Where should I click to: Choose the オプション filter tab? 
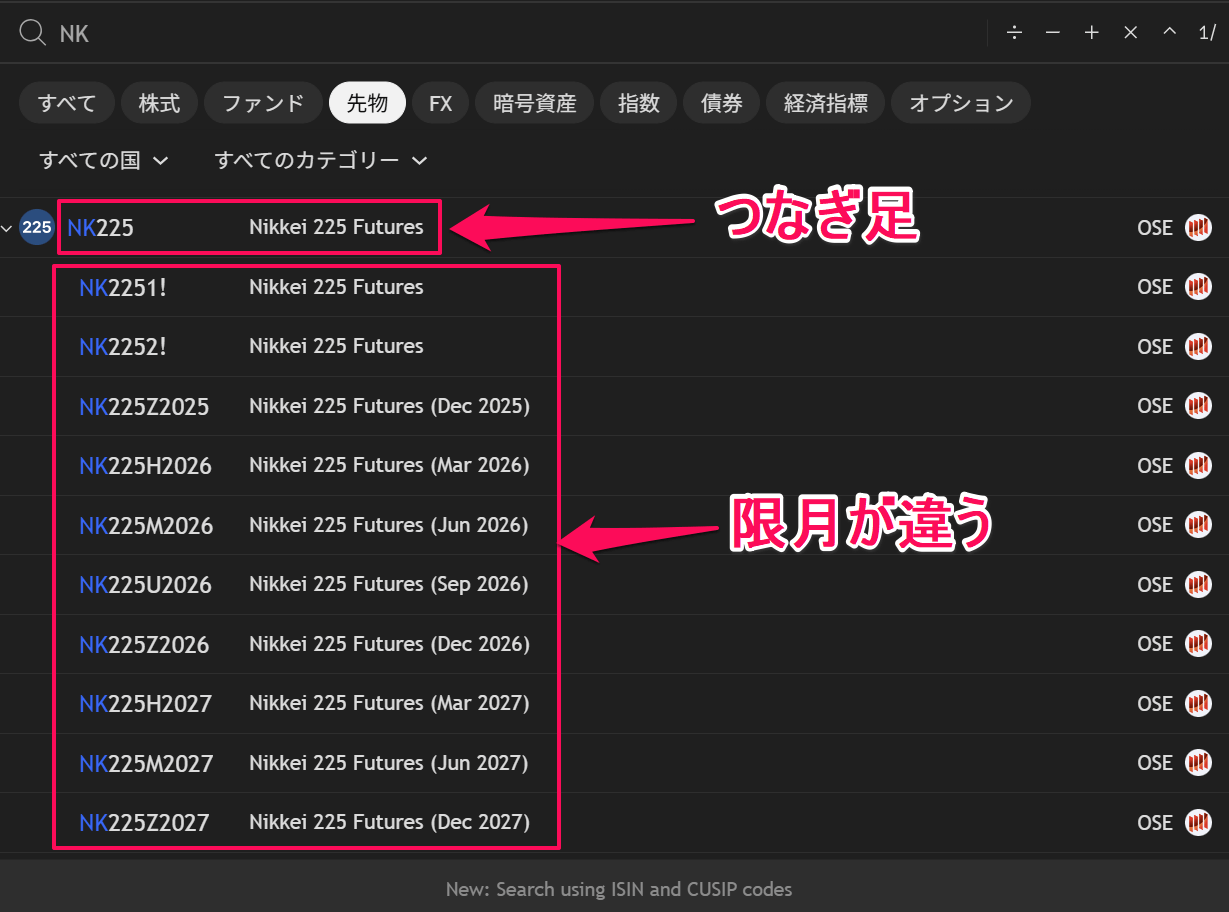pyautogui.click(x=961, y=103)
